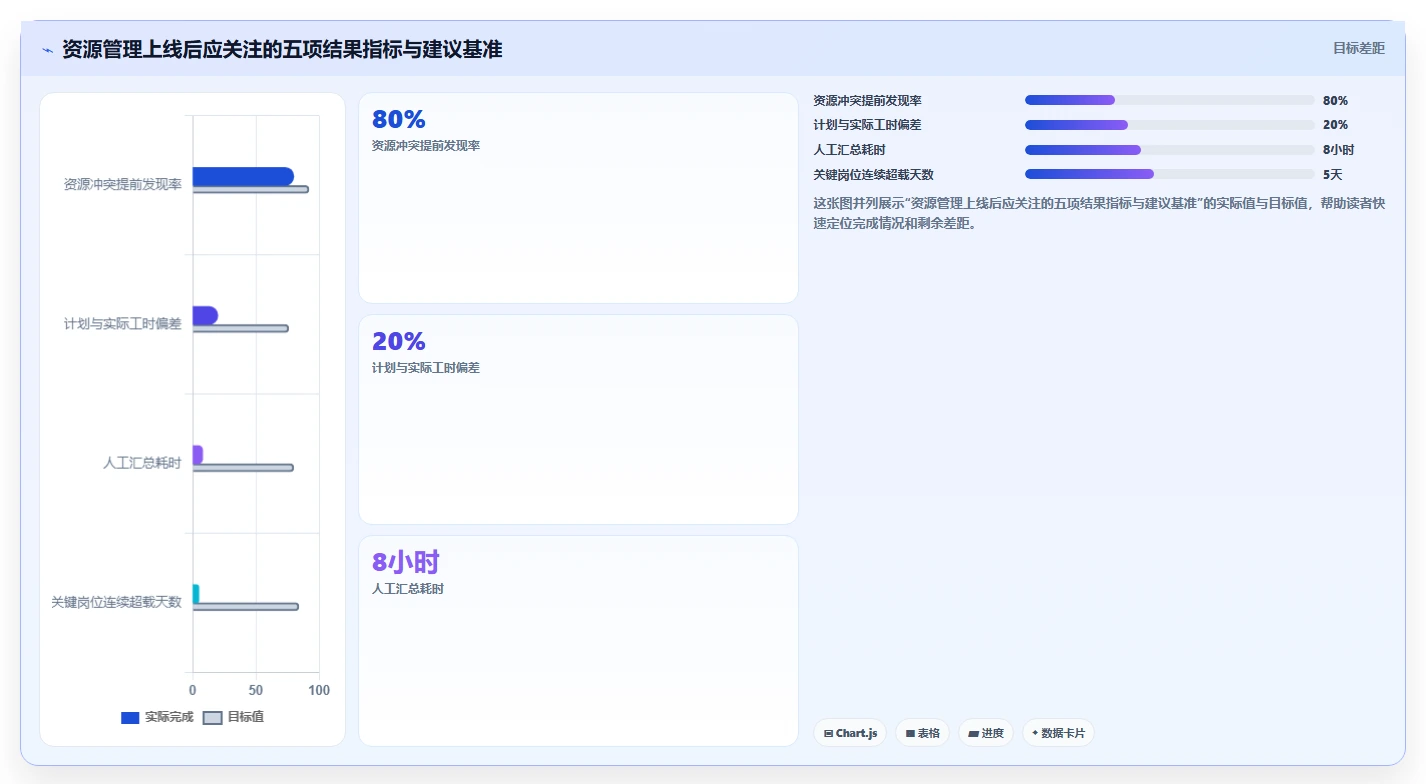Viewport: 1426px width, 784px height.
Task: Click the 50 tick on the chart axis
Action: click(256, 690)
